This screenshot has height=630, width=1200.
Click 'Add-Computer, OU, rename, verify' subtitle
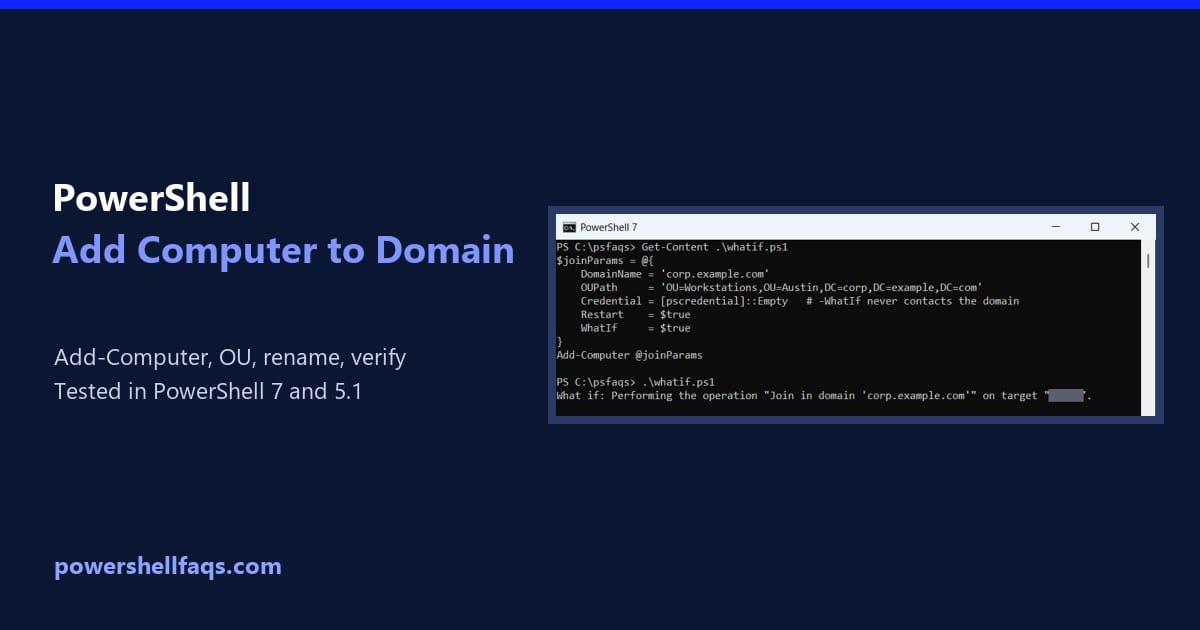click(x=230, y=357)
